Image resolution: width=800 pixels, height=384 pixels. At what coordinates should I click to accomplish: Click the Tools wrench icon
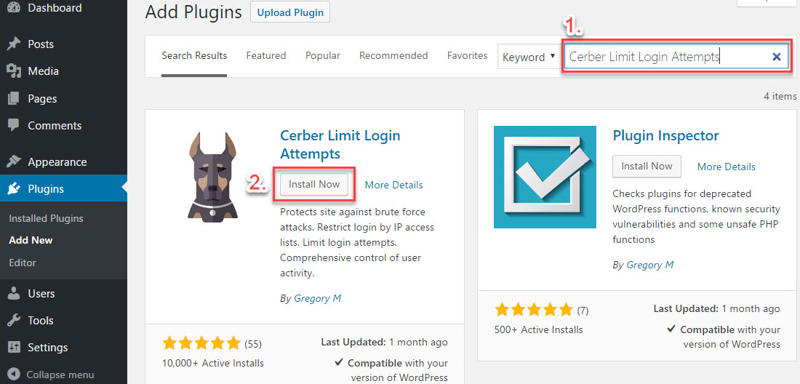[14, 321]
